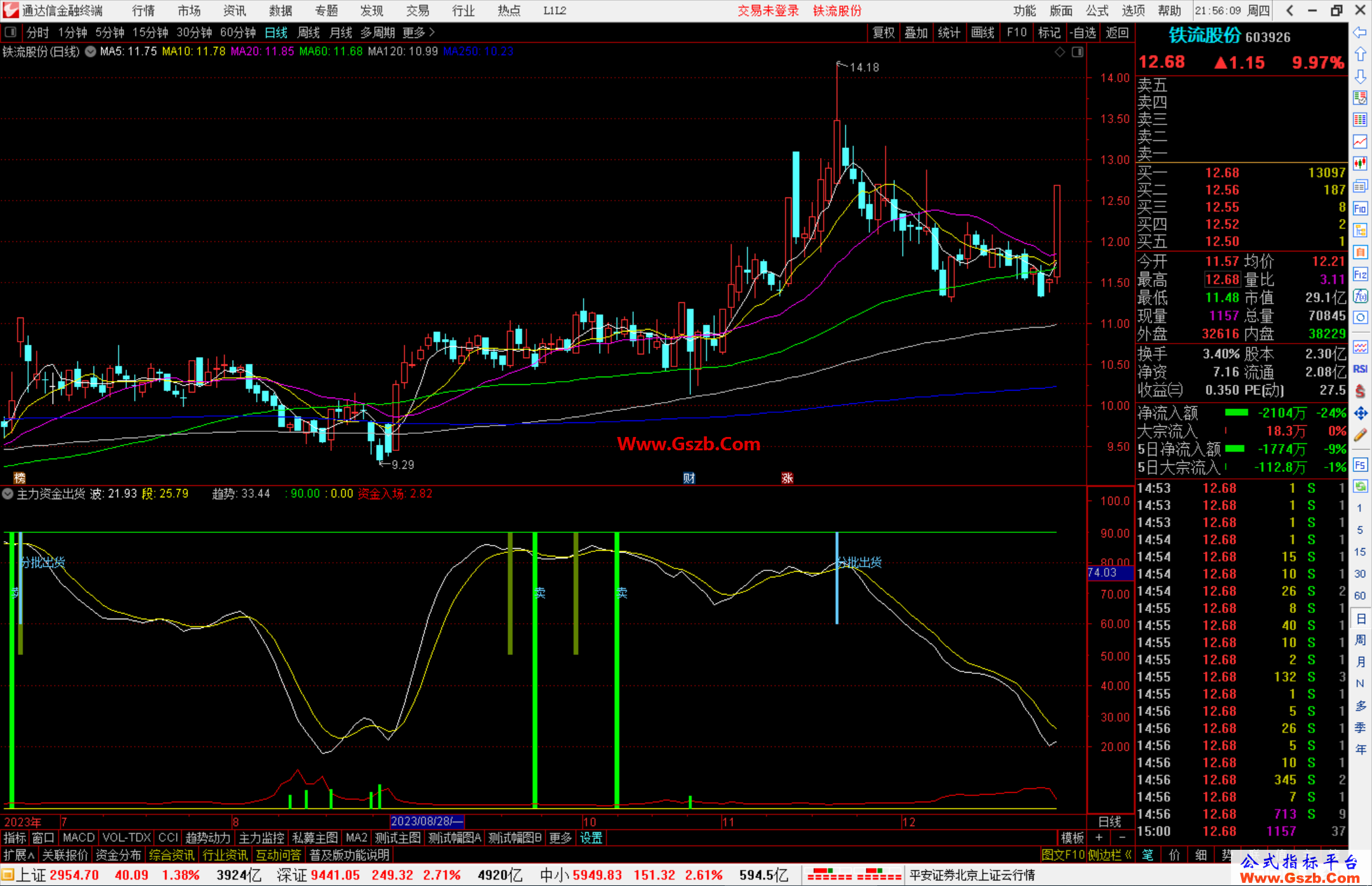
Task: Click the 返回 back button
Action: [1117, 32]
